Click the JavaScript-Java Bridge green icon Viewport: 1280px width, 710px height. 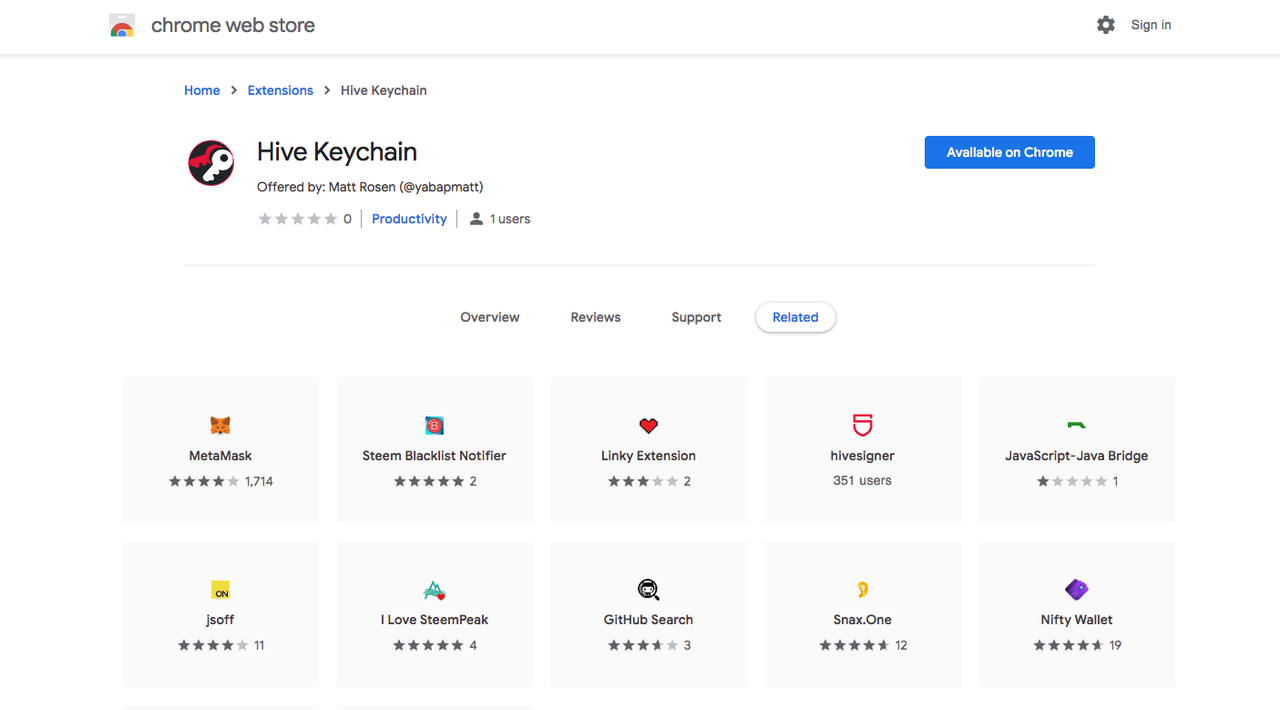pyautogui.click(x=1076, y=425)
